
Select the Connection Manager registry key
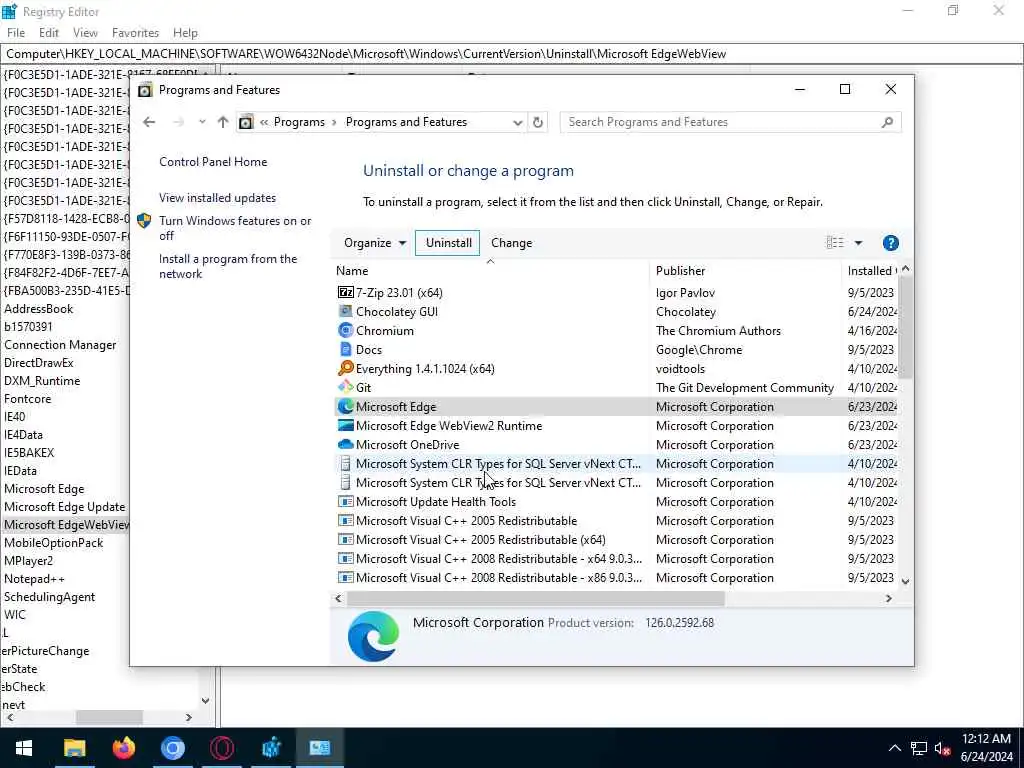[60, 345]
